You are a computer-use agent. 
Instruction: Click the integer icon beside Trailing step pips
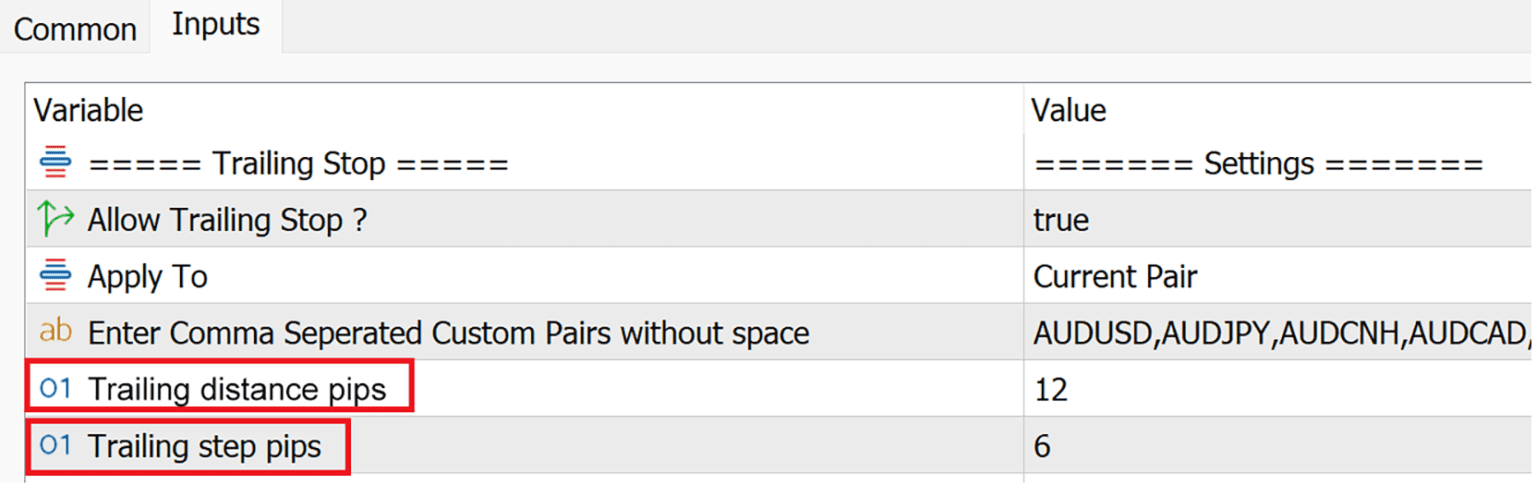56,445
